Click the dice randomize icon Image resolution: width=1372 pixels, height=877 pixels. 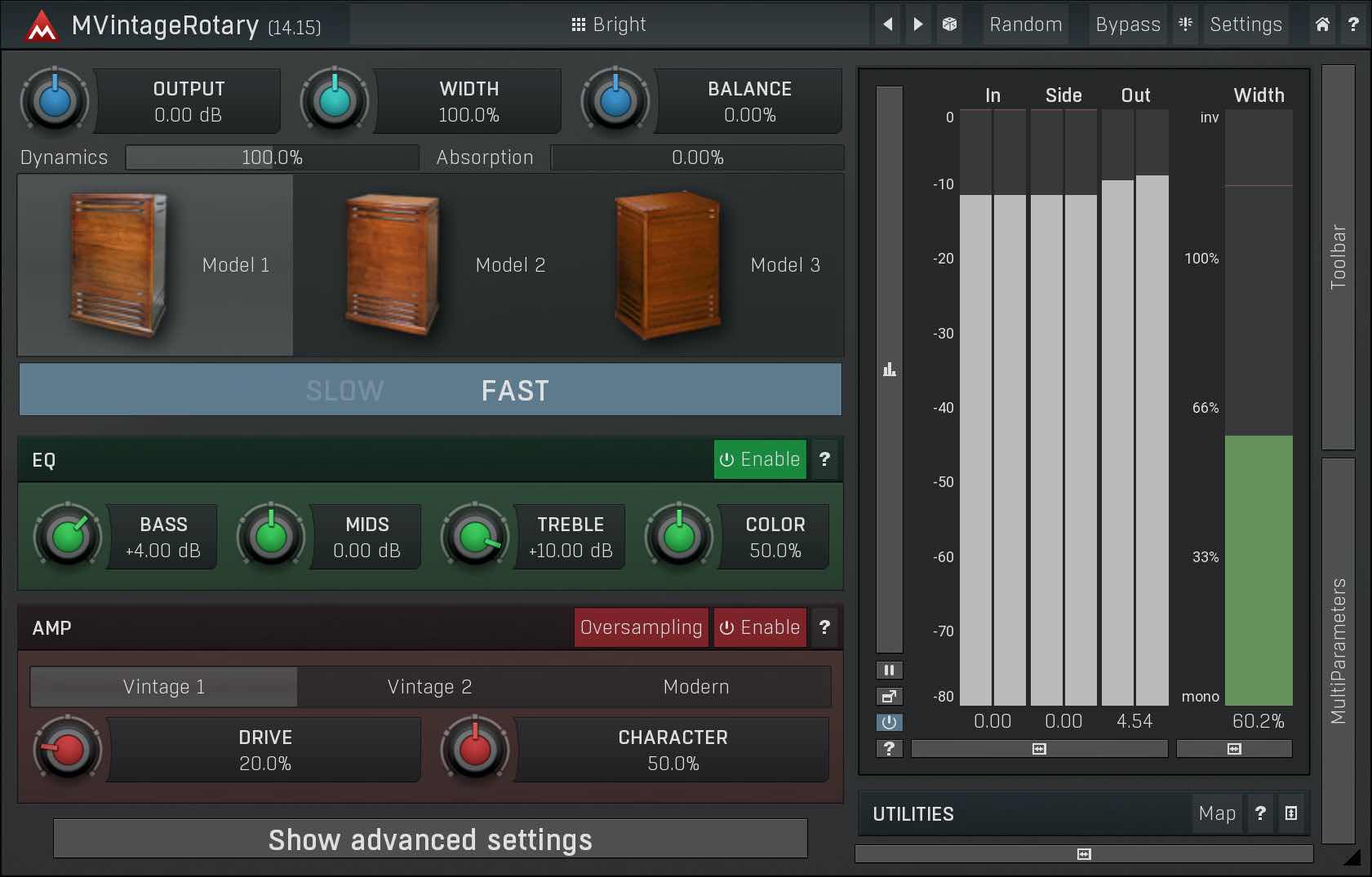pos(949,24)
